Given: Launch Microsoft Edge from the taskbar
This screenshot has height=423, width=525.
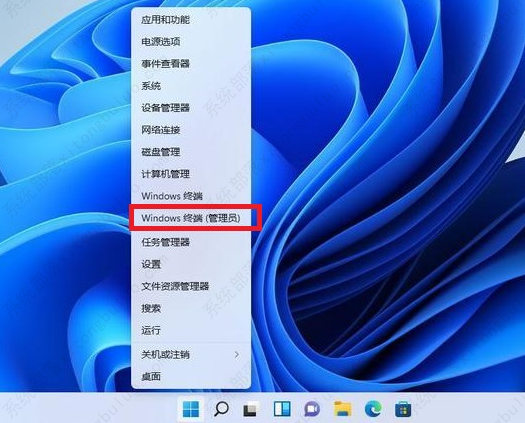Looking at the screenshot, I should pos(373,409).
